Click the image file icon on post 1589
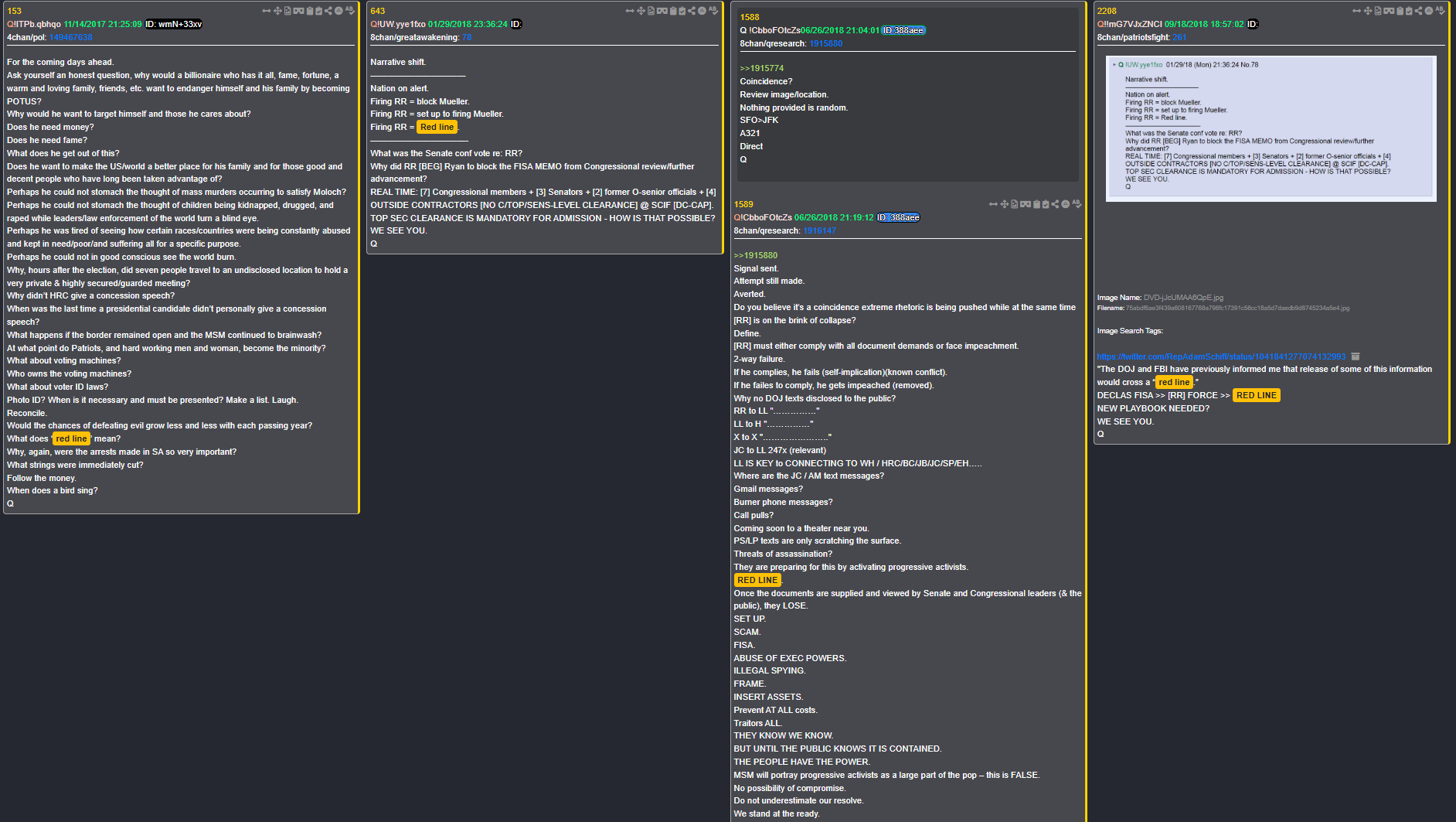1456x822 pixels. [1014, 204]
